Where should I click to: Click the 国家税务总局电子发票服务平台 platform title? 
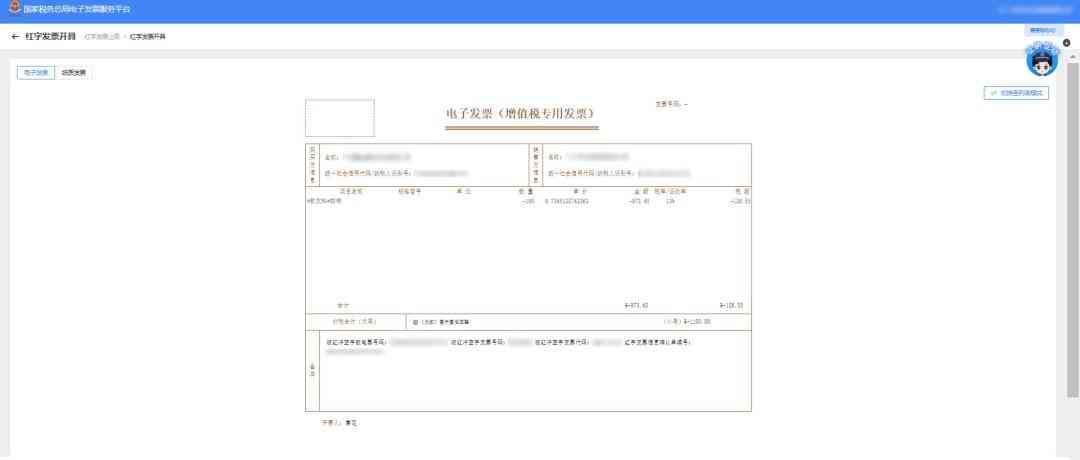tap(76, 10)
